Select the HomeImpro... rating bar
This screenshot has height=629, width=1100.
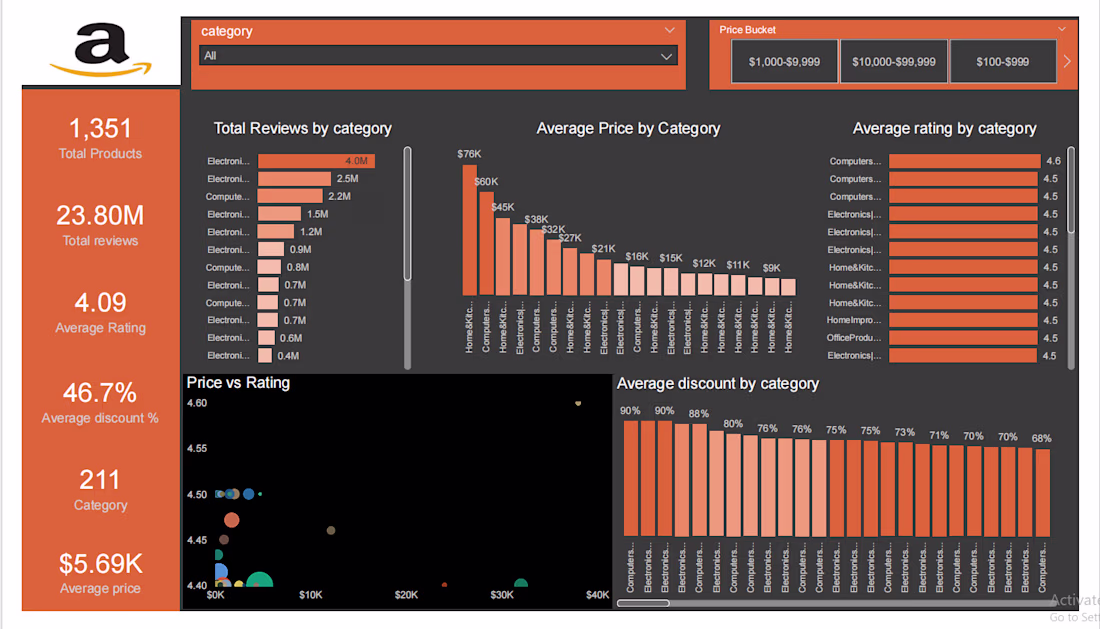point(963,320)
